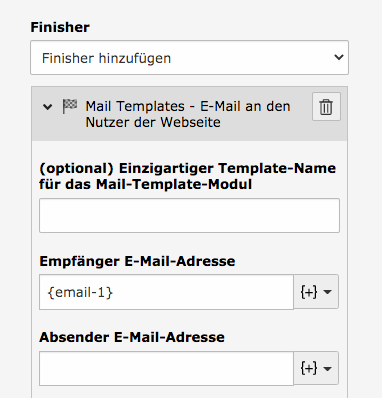Open the Finisher hinzufügen select box
The image size is (382, 398).
[x=189, y=58]
